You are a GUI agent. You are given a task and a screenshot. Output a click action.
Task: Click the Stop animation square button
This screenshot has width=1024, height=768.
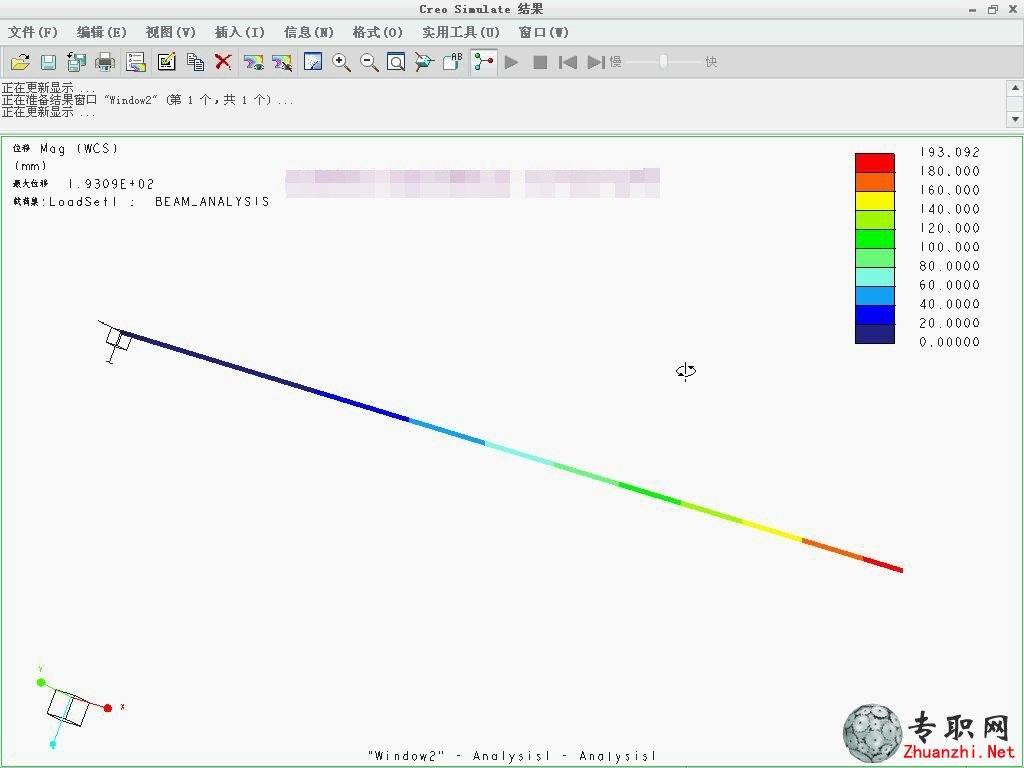(x=540, y=62)
